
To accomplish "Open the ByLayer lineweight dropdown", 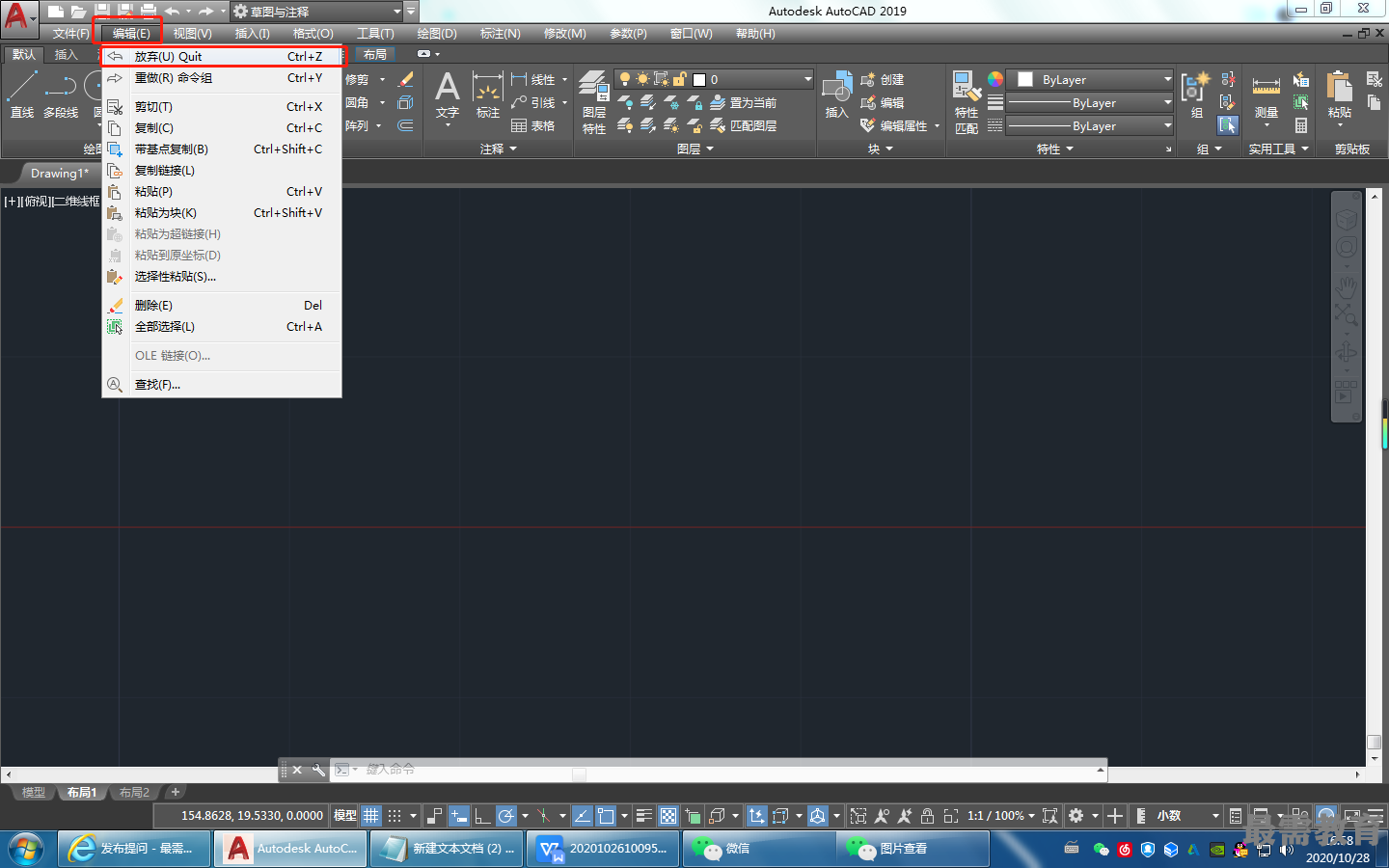I will click(x=1091, y=102).
